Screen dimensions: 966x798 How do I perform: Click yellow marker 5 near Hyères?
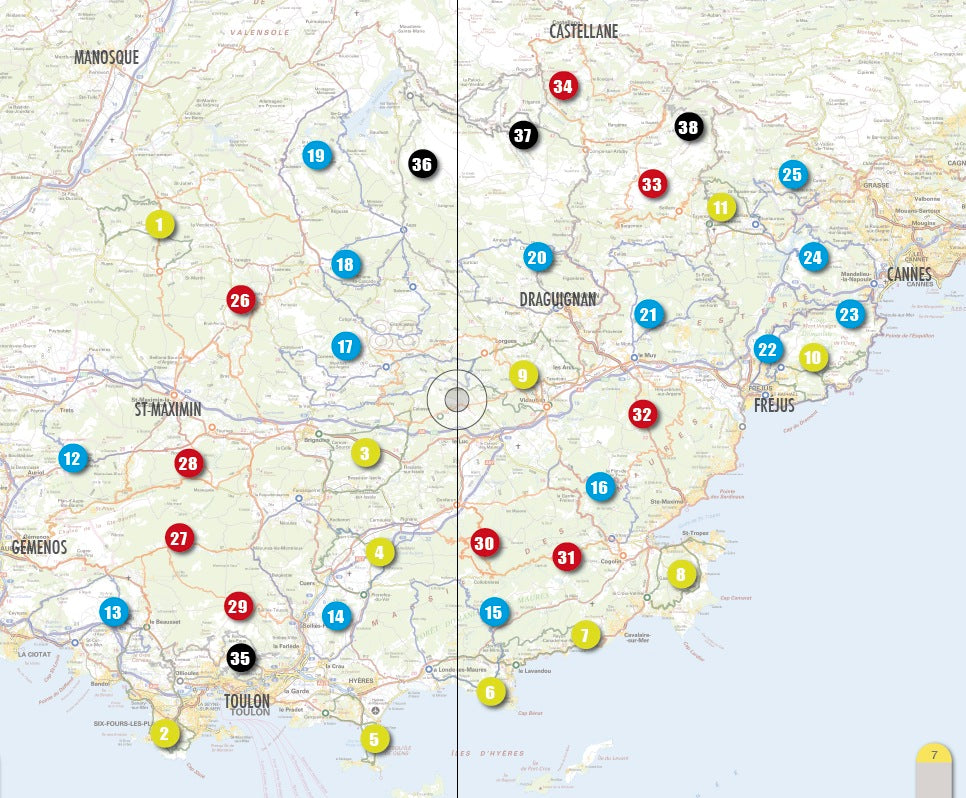[x=374, y=739]
